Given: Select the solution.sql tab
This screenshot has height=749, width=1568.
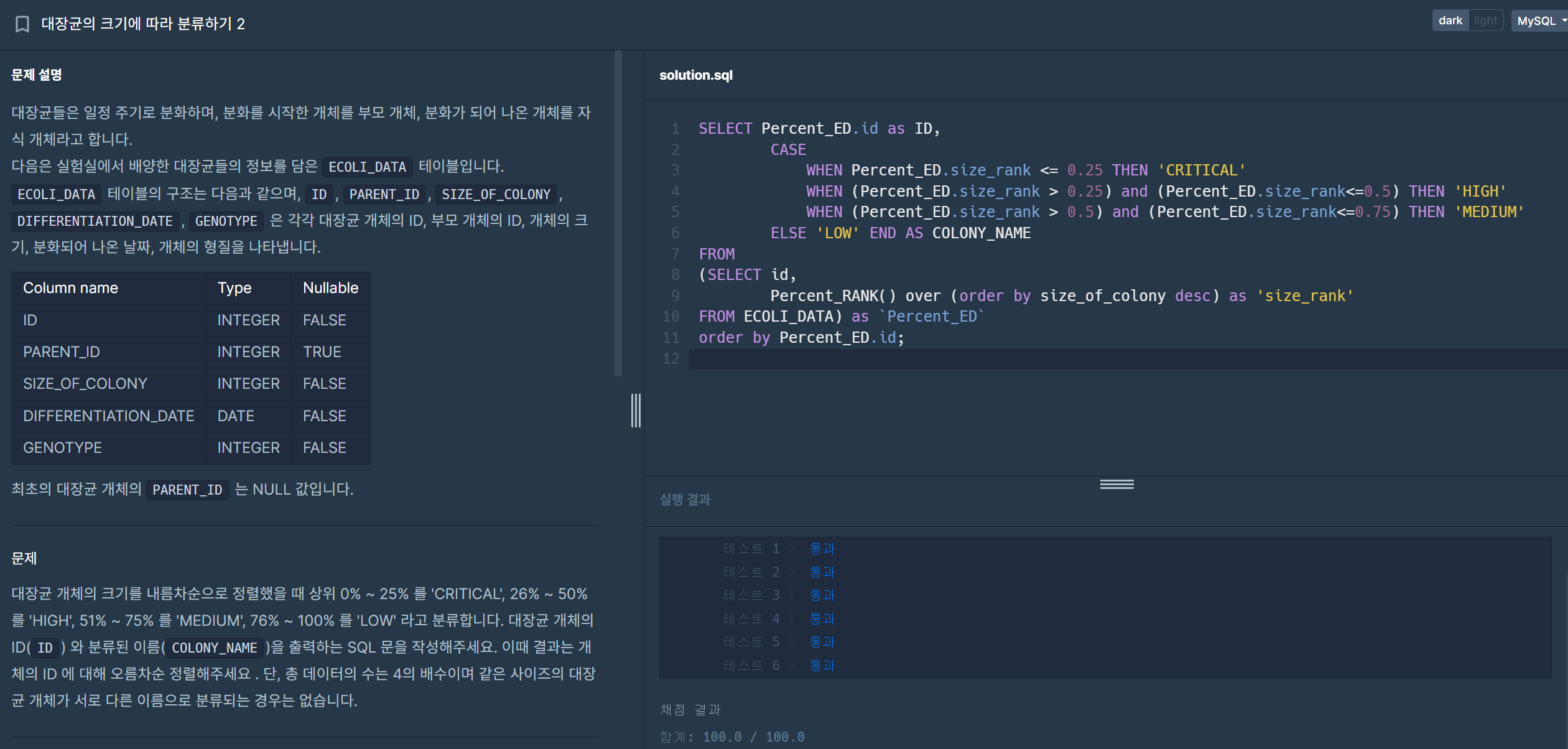Looking at the screenshot, I should tap(695, 75).
